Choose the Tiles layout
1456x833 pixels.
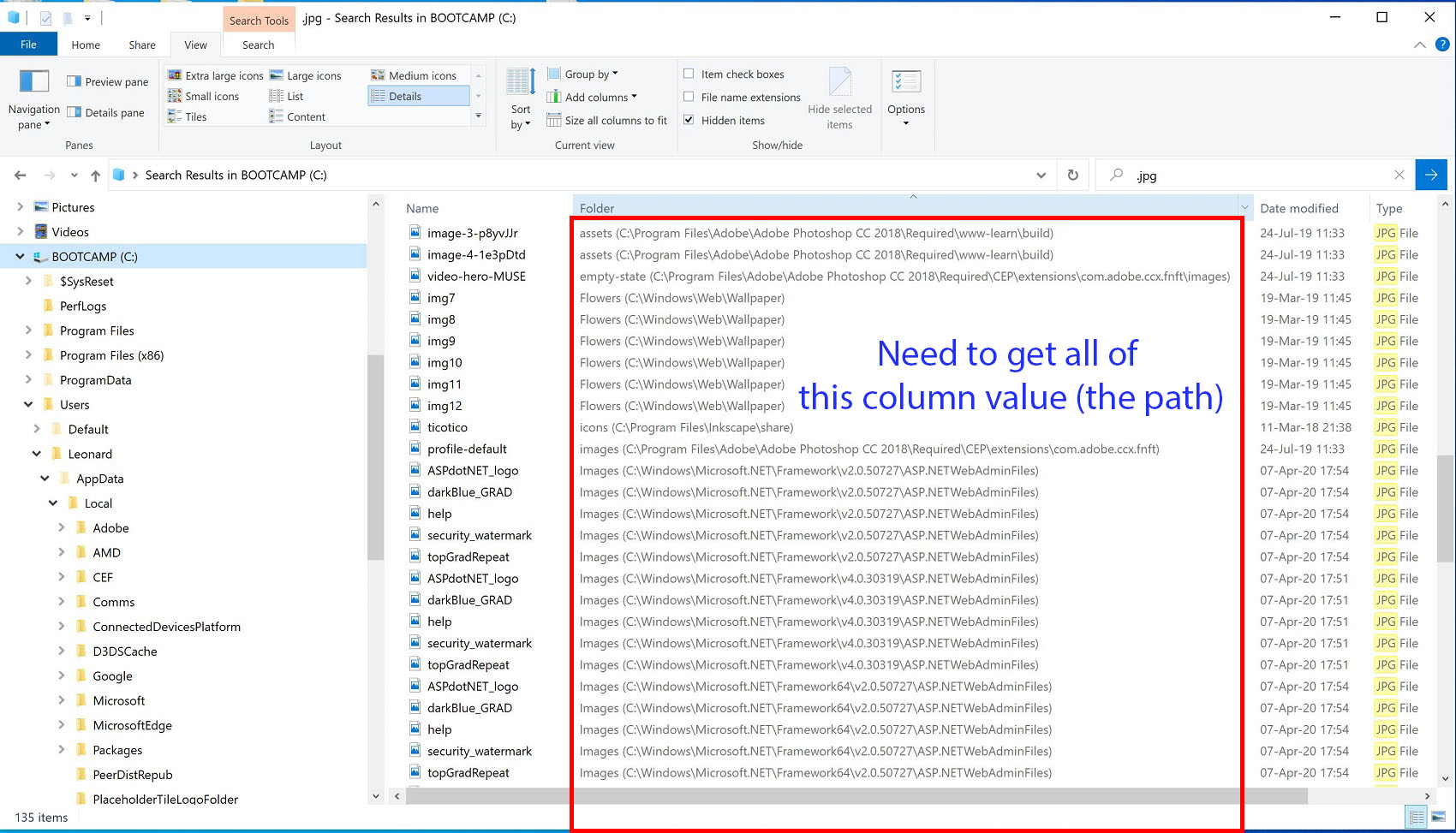(188, 116)
